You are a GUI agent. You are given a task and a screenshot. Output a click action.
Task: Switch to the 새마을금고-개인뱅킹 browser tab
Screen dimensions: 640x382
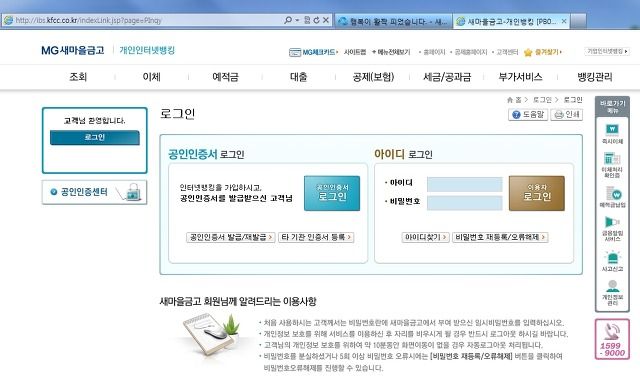506,21
